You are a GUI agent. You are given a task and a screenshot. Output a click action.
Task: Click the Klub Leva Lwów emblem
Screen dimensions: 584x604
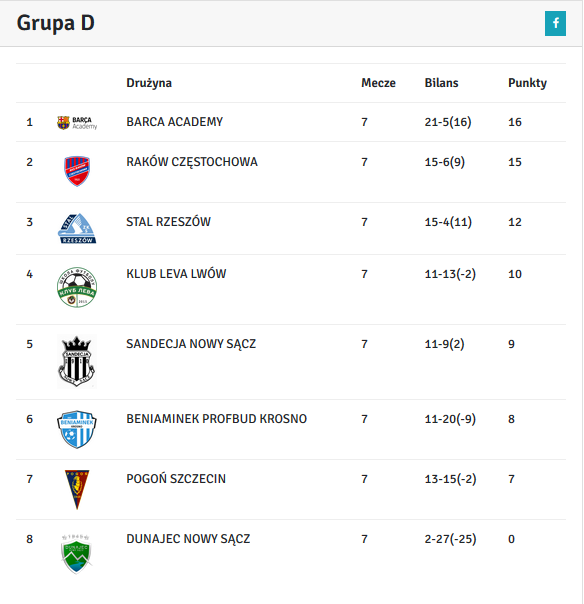point(77,287)
